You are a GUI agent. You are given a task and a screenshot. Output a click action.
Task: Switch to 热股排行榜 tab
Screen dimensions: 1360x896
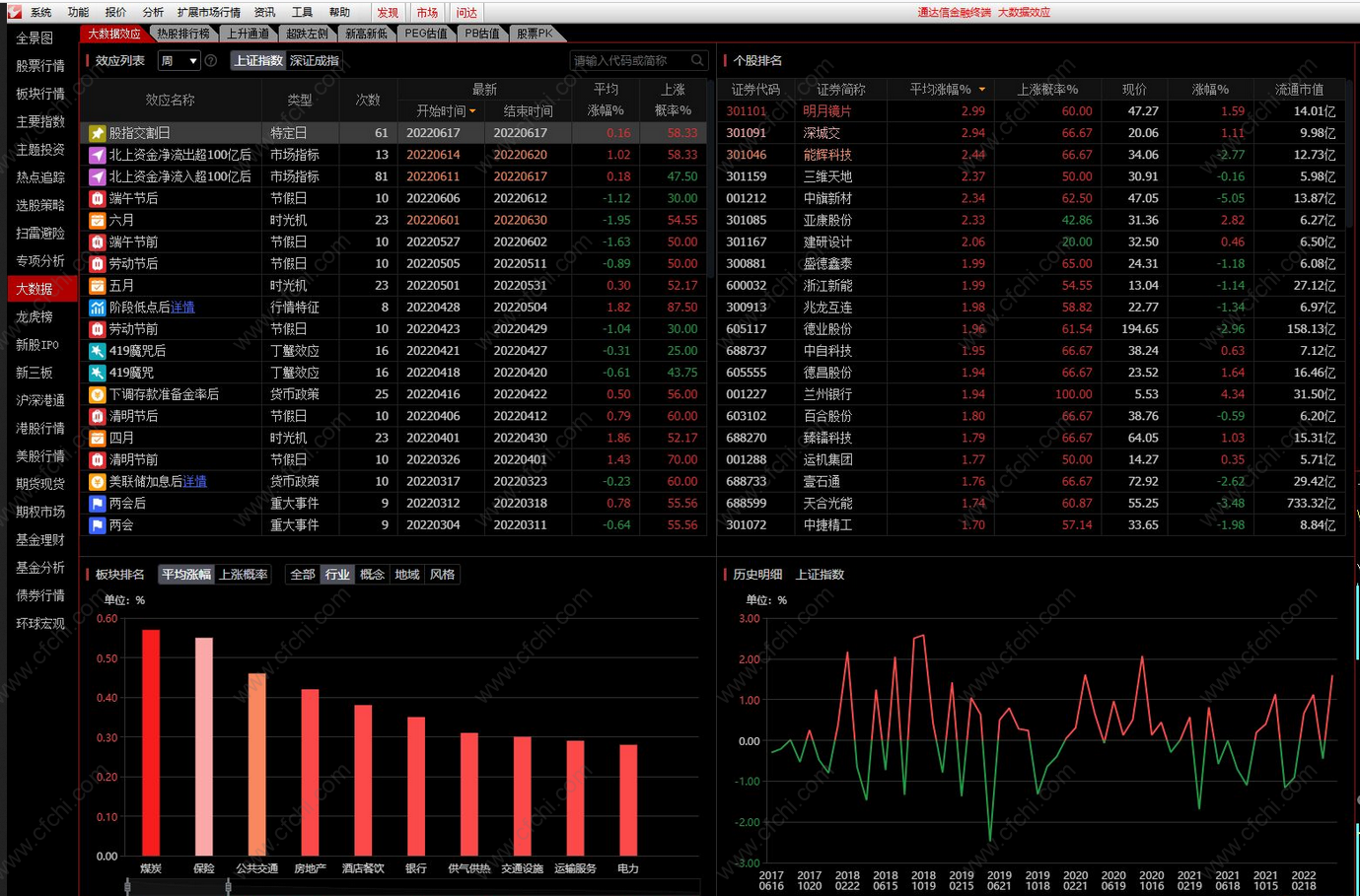pyautogui.click(x=183, y=34)
